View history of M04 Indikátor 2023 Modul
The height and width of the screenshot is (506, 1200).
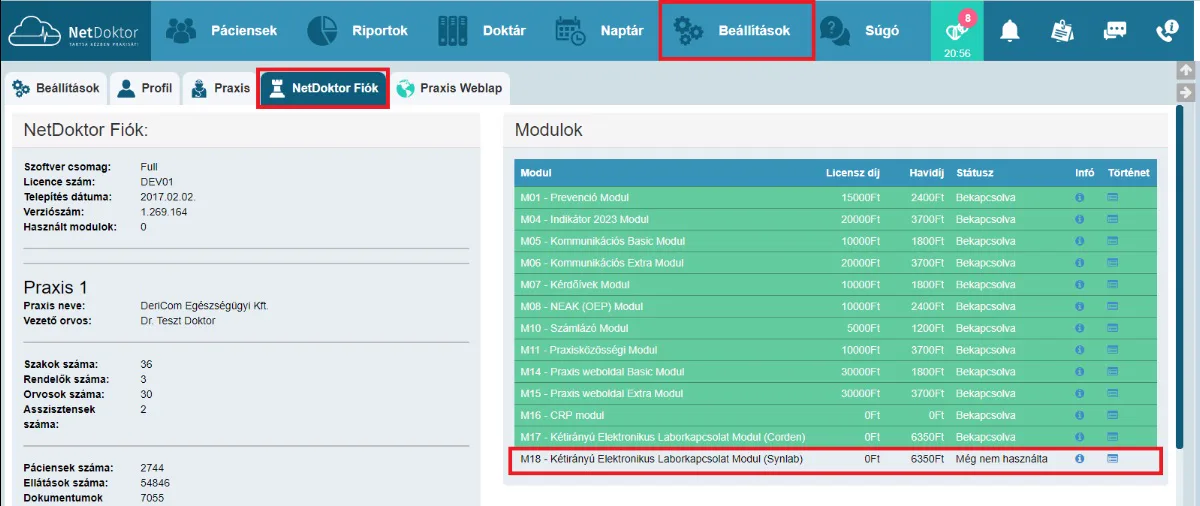pos(1112,219)
